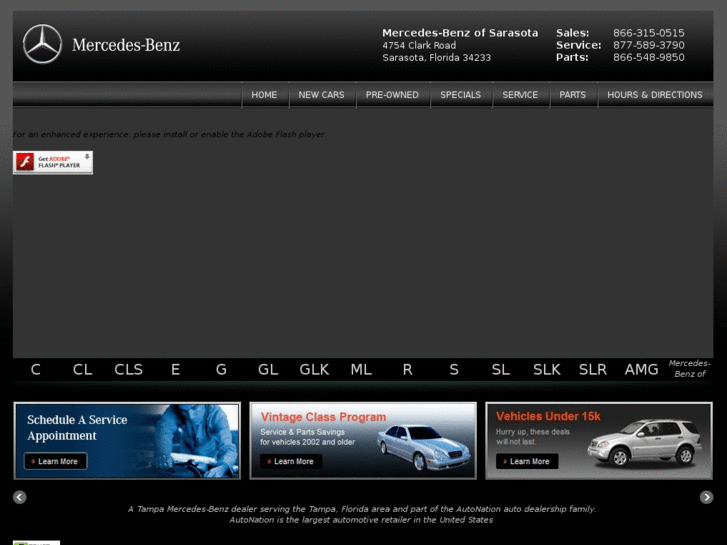Select the AMG model link
This screenshot has height=545, width=727.
[641, 370]
